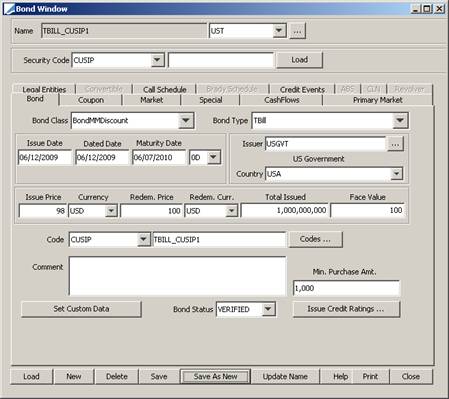Click the Delete button
The image size is (449, 399).
point(117,376)
